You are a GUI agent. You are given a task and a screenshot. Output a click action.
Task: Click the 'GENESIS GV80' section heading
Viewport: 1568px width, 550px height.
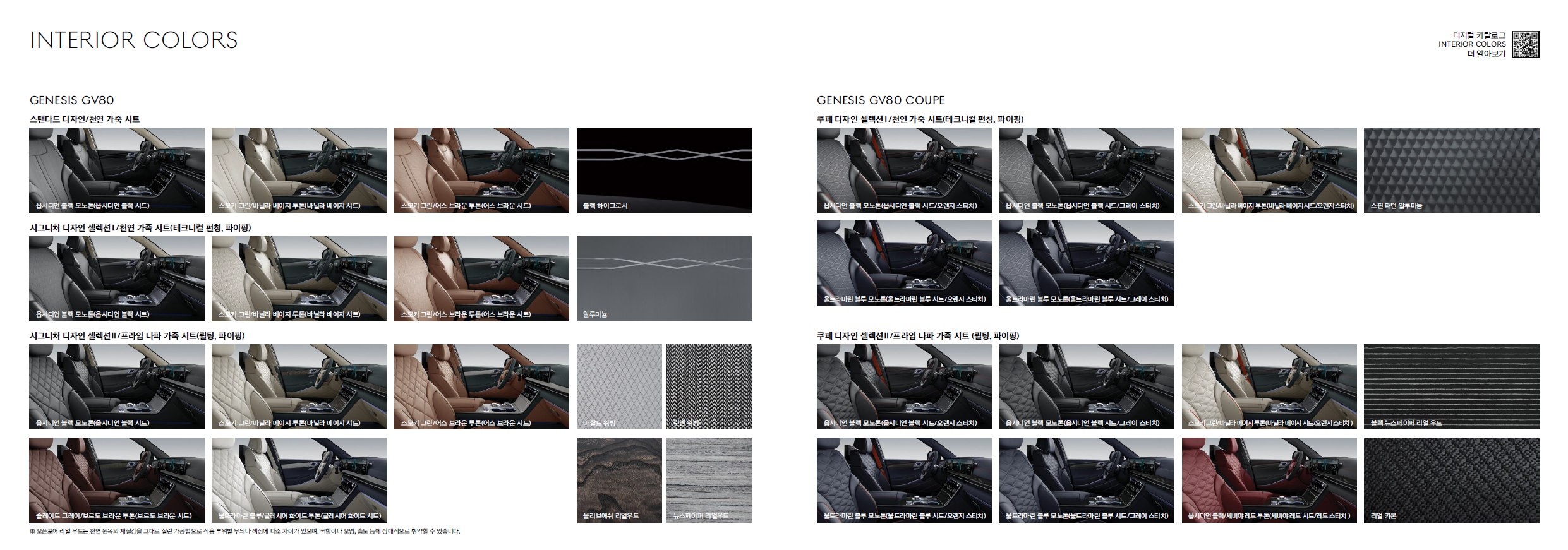point(72,100)
